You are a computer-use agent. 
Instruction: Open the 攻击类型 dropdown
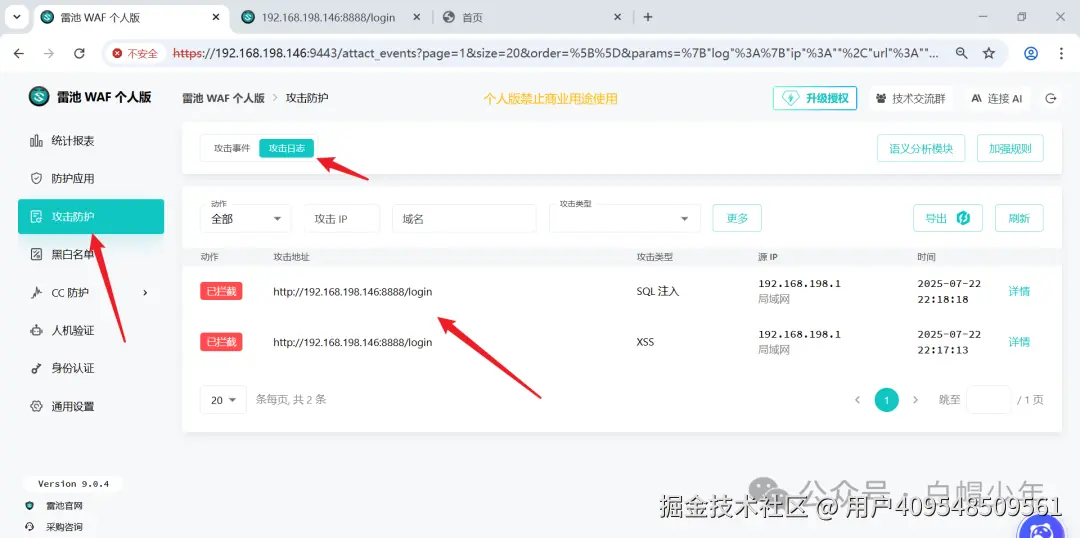click(625, 218)
